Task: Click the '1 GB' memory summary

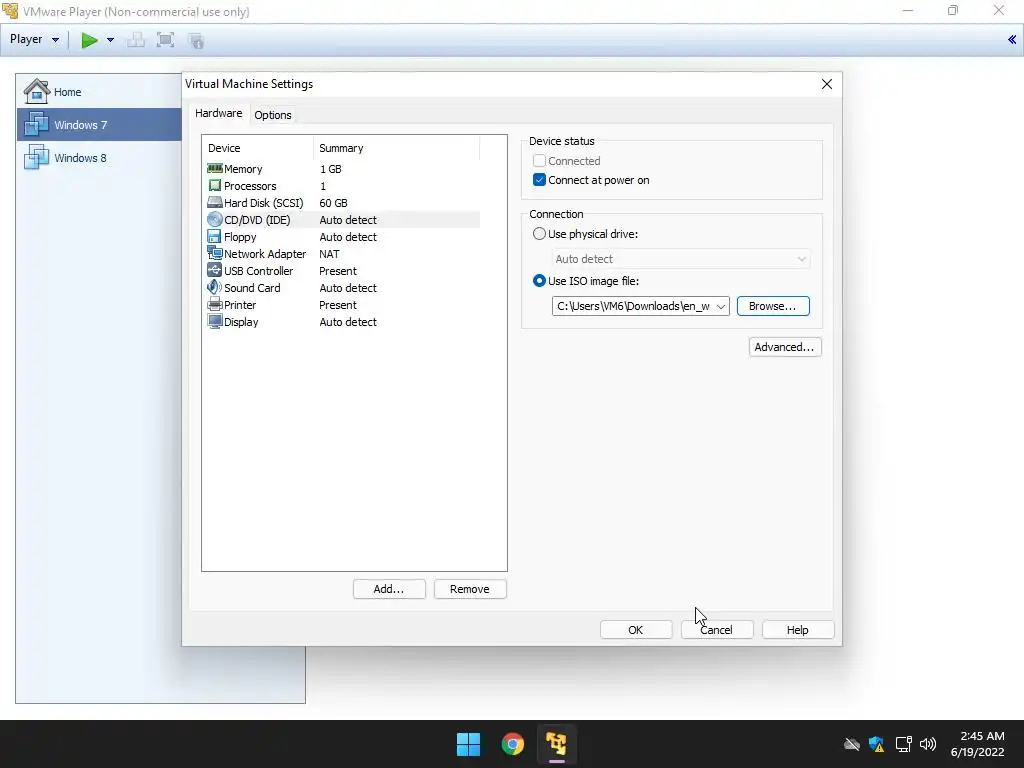Action: tap(330, 169)
